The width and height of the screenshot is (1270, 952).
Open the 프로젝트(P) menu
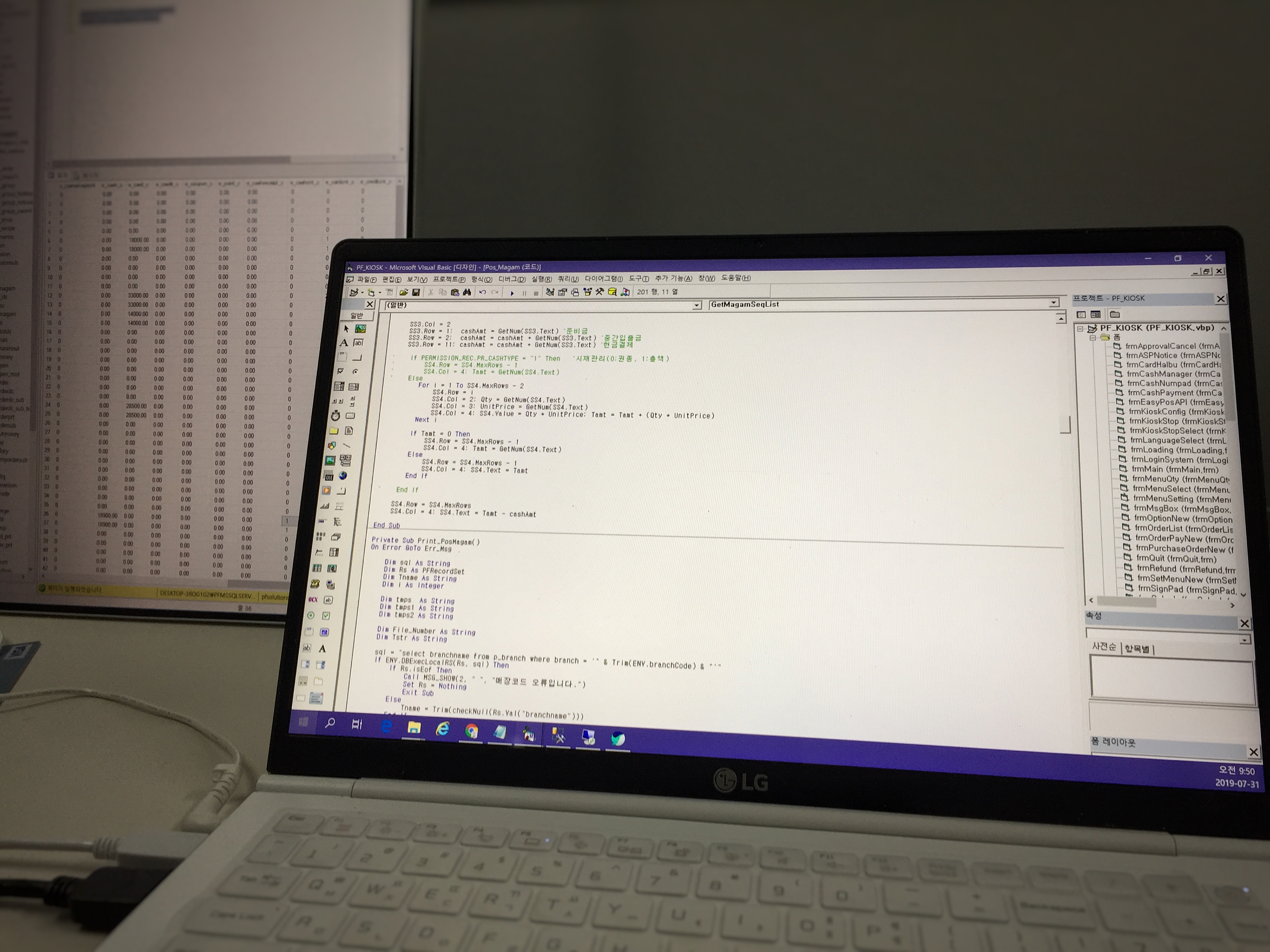pyautogui.click(x=449, y=280)
